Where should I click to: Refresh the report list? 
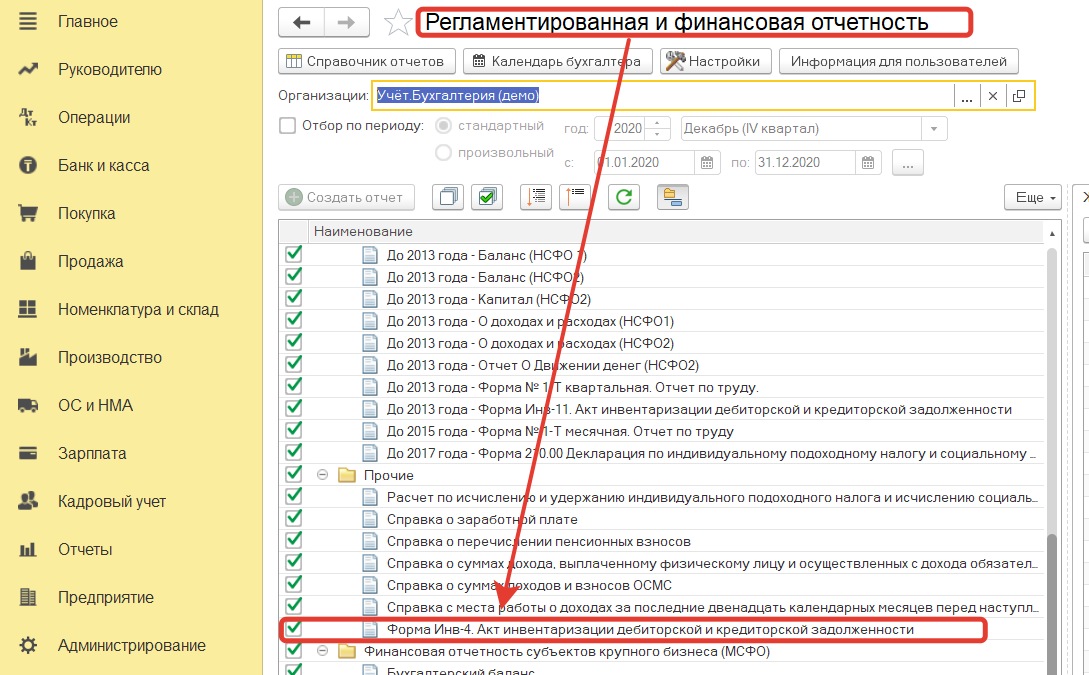pyautogui.click(x=624, y=197)
